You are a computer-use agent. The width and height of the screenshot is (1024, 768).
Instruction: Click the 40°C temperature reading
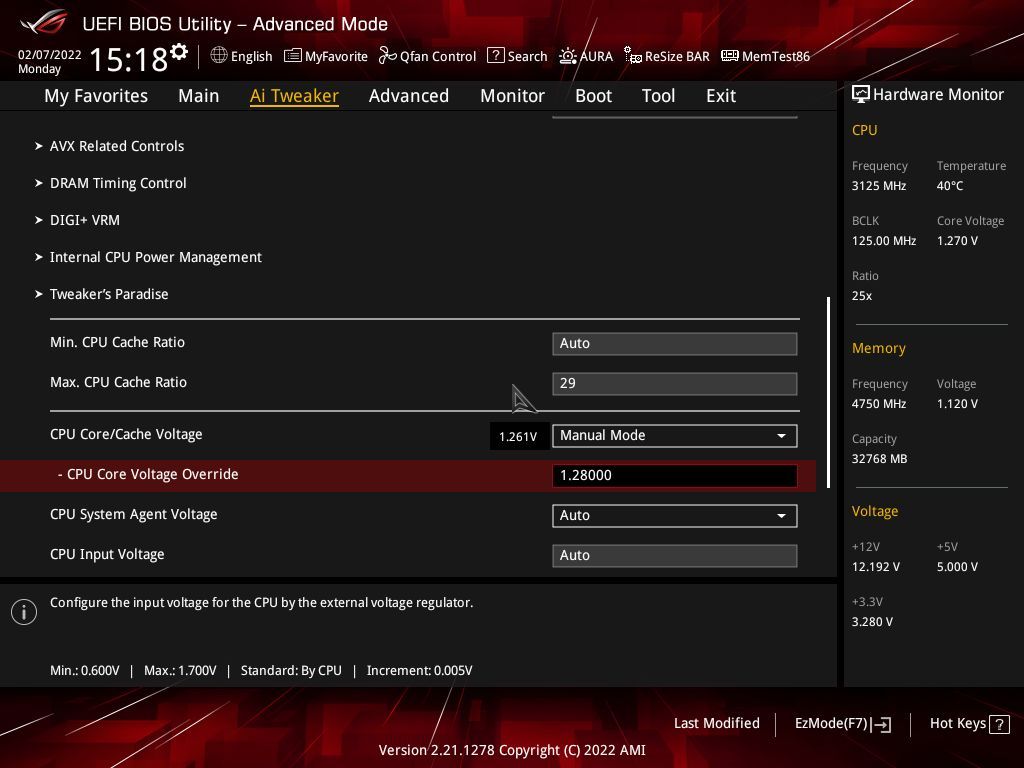(x=950, y=185)
